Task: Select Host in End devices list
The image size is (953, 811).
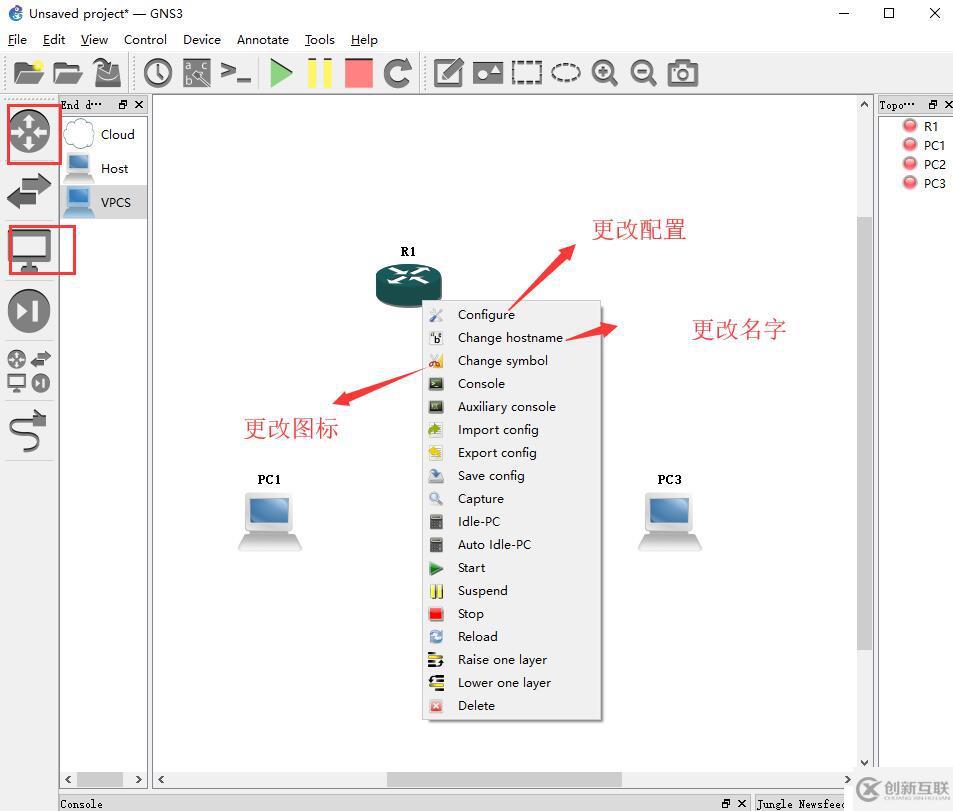Action: [x=104, y=168]
